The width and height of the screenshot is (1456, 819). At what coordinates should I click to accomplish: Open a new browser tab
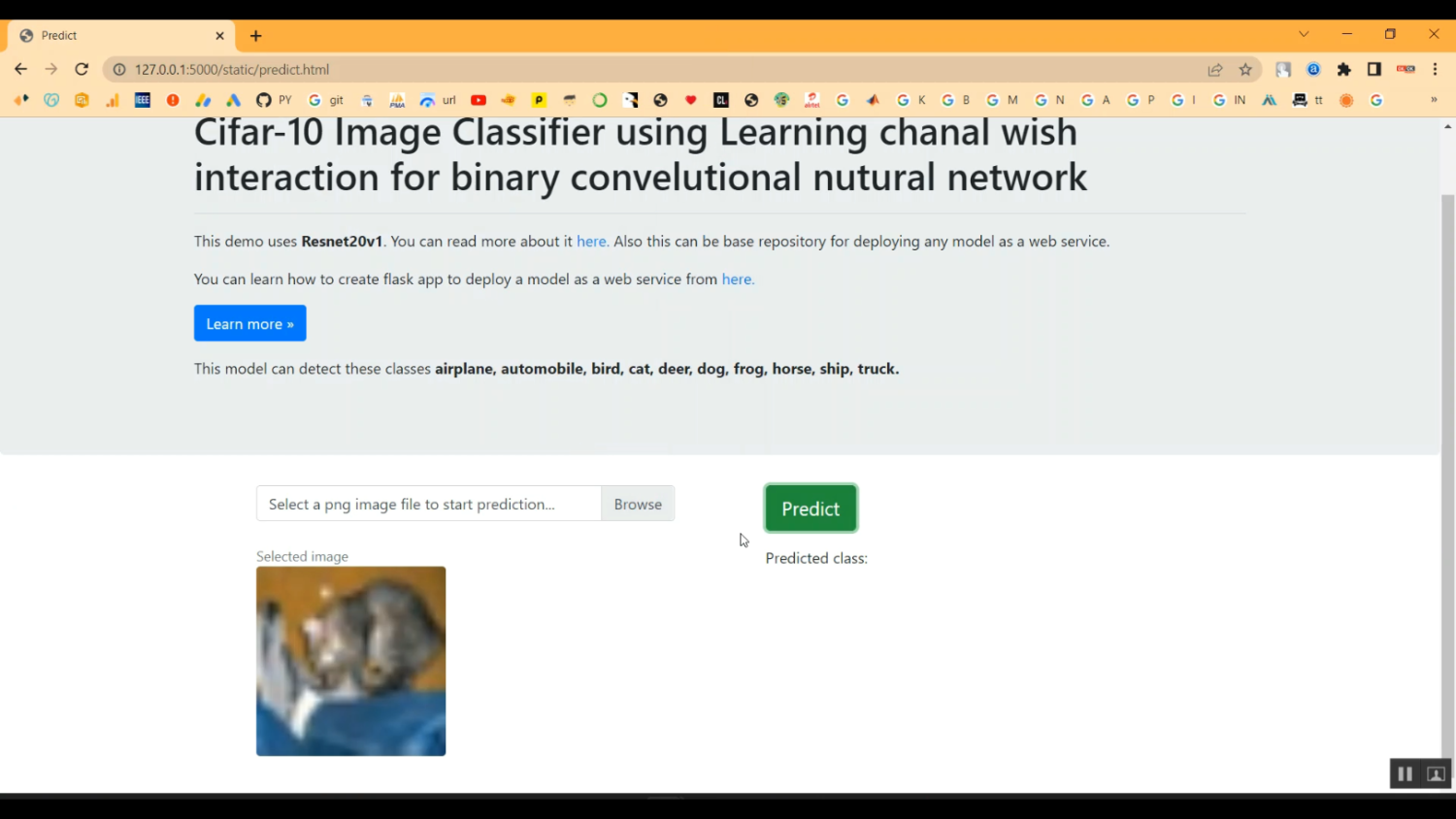coord(256,36)
